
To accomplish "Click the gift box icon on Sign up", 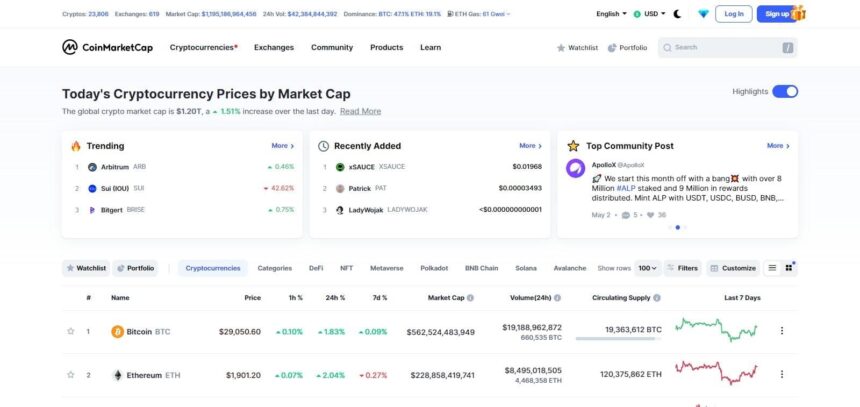I will 799,13.
